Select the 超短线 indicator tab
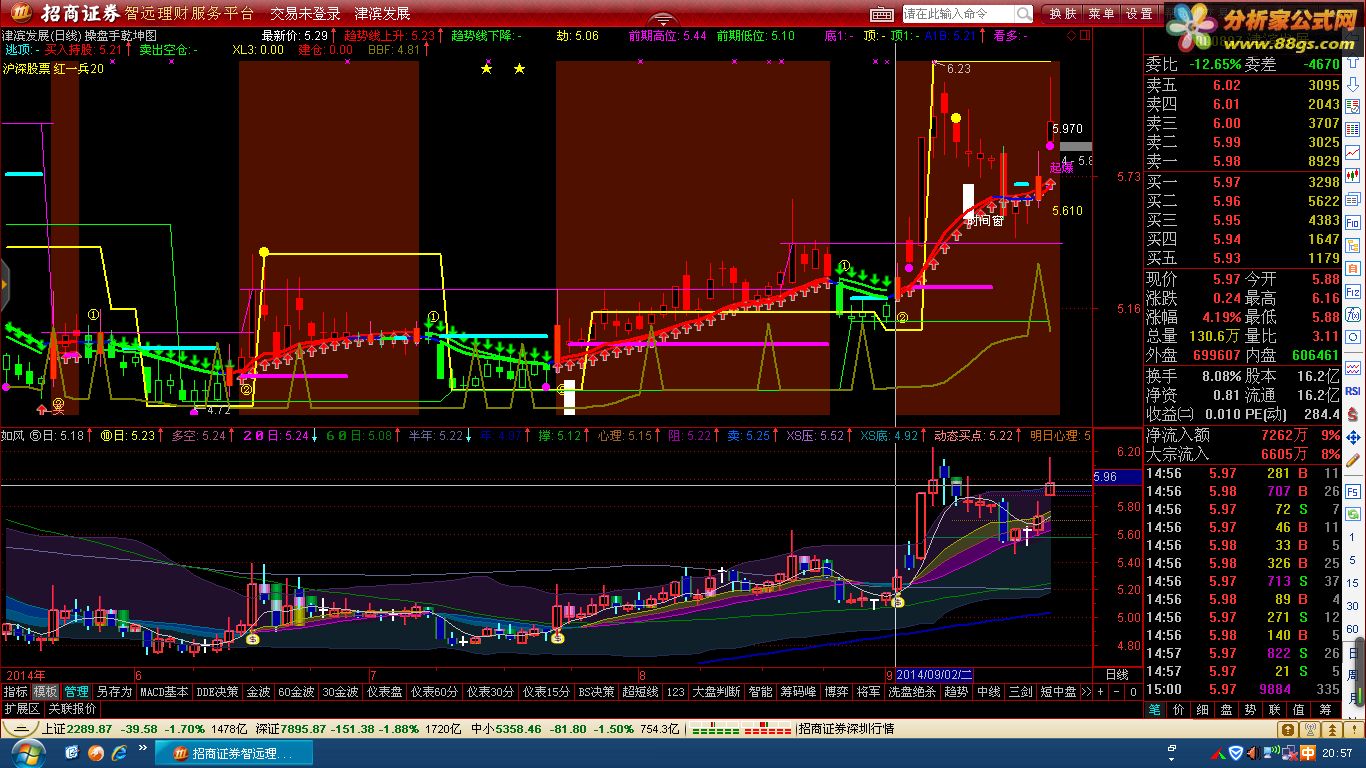 pyautogui.click(x=640, y=691)
